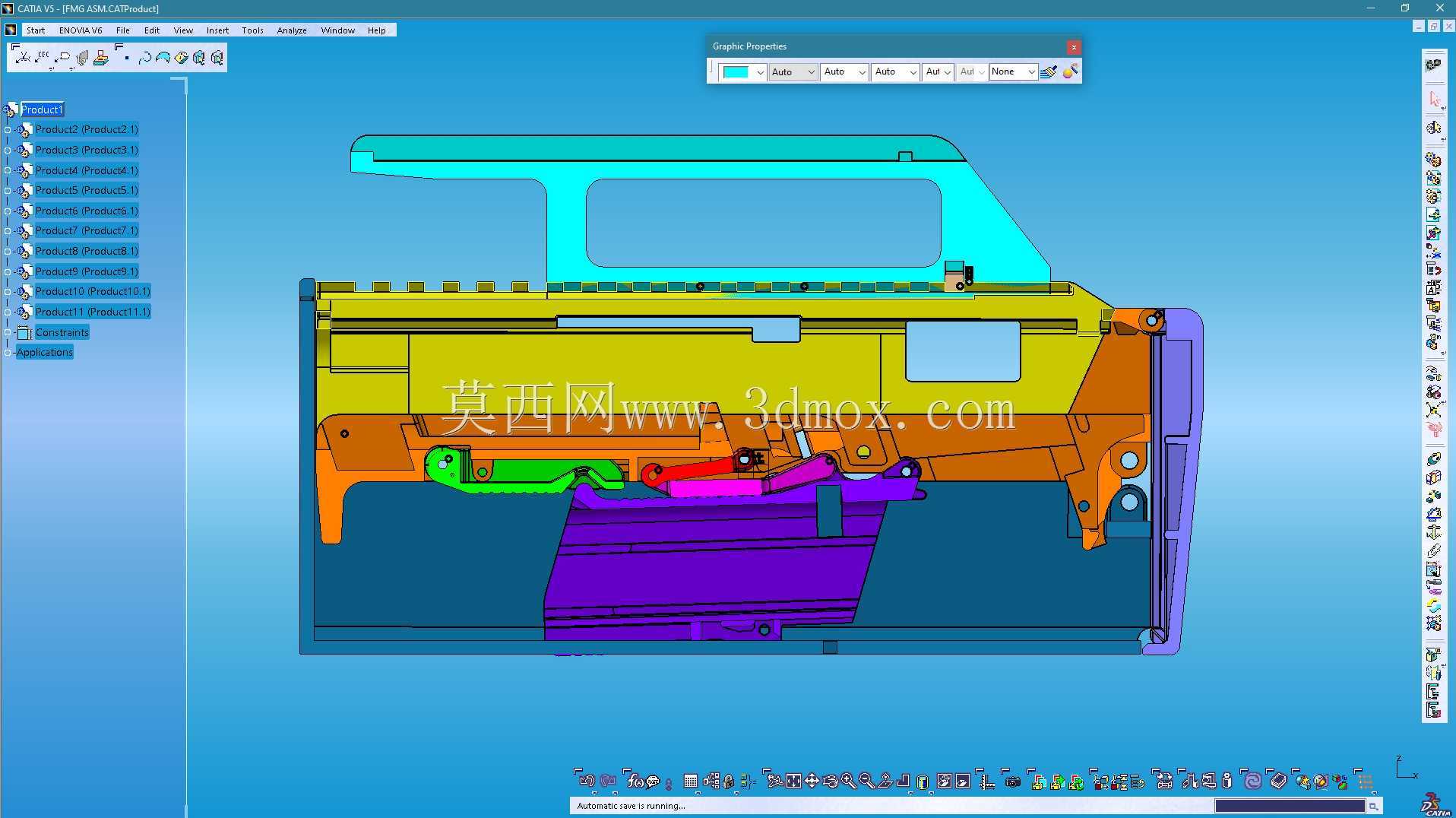Click the Undo icon in bottom toolbar
1456x818 pixels.
coord(587,781)
